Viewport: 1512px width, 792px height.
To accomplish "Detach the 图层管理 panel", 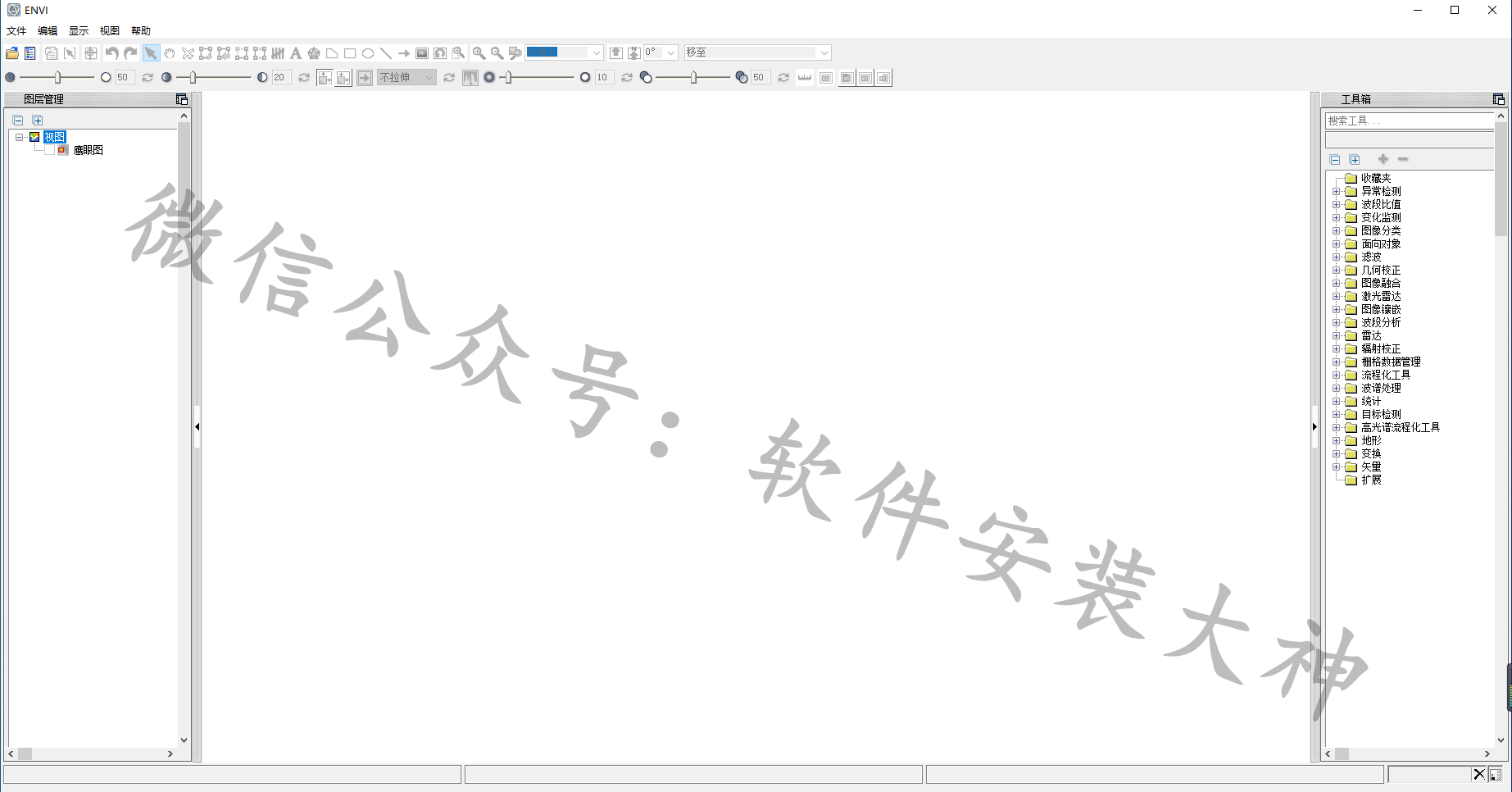I will (182, 99).
